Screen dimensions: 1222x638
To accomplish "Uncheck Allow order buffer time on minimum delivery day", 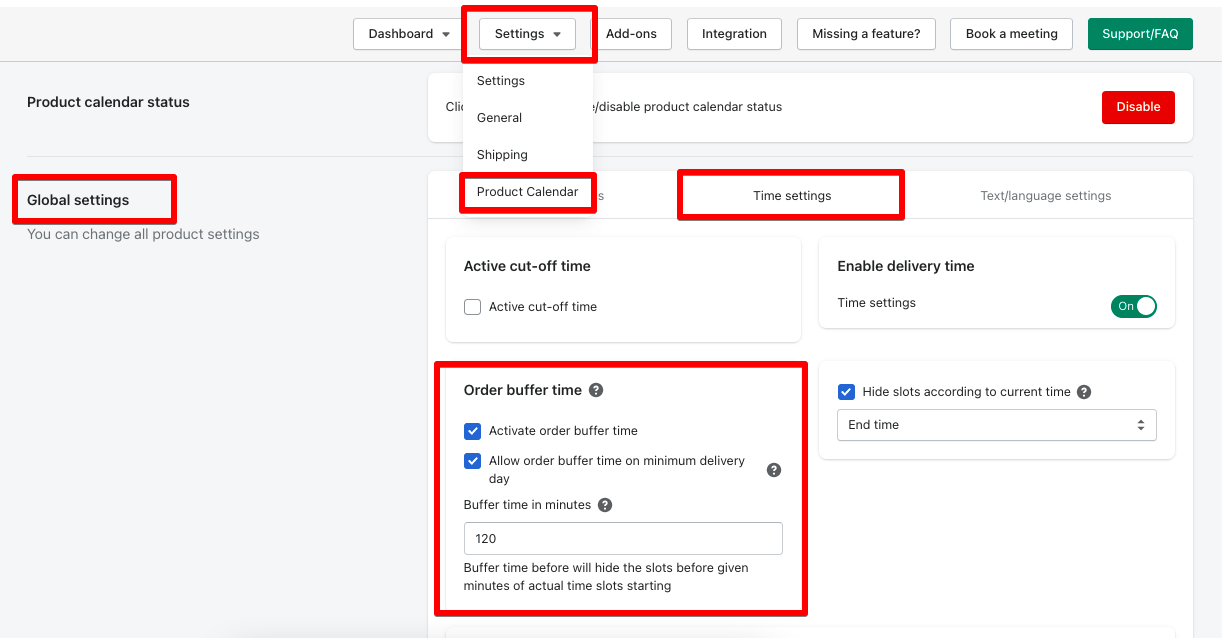I will (473, 461).
